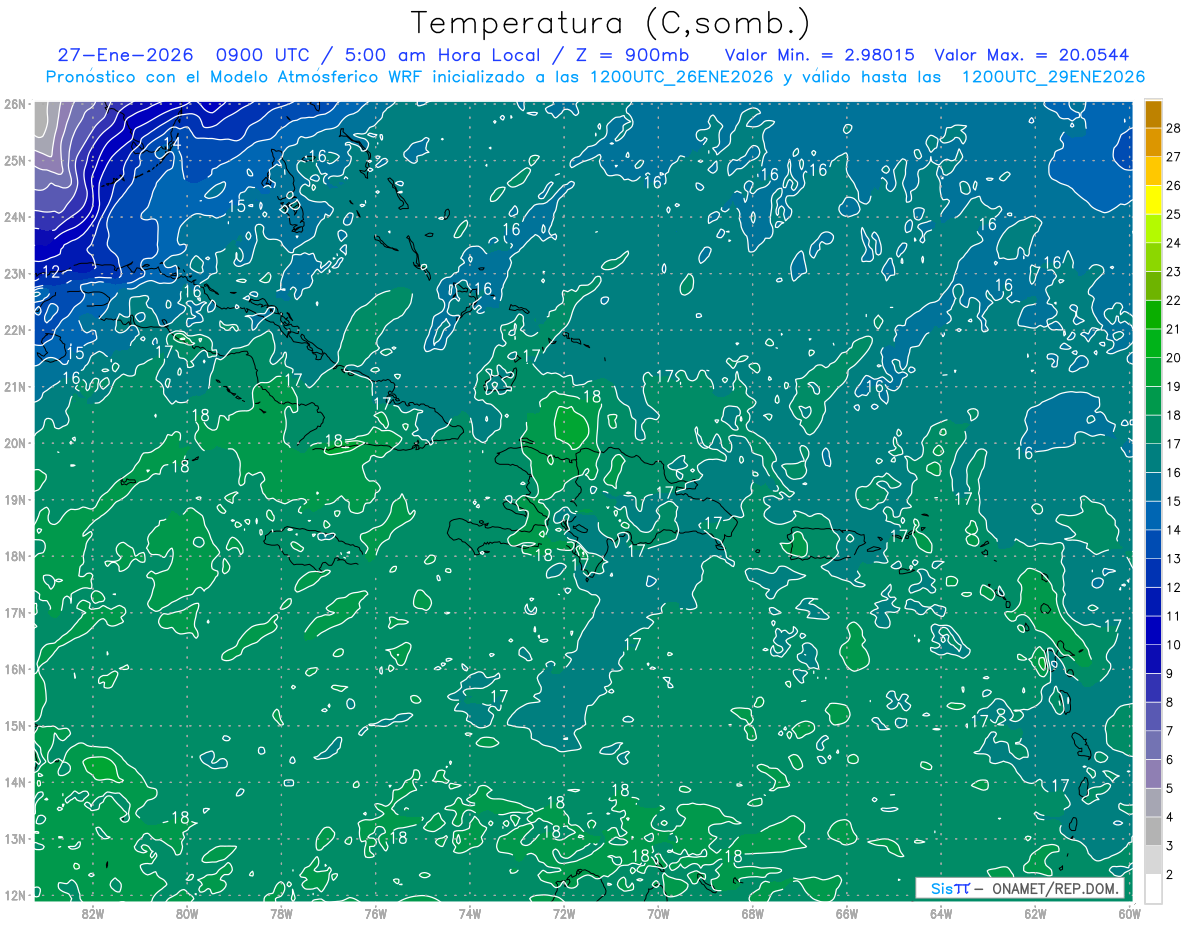Click the '26N' latitude axis label
The width and height of the screenshot is (1200, 927).
tap(14, 104)
